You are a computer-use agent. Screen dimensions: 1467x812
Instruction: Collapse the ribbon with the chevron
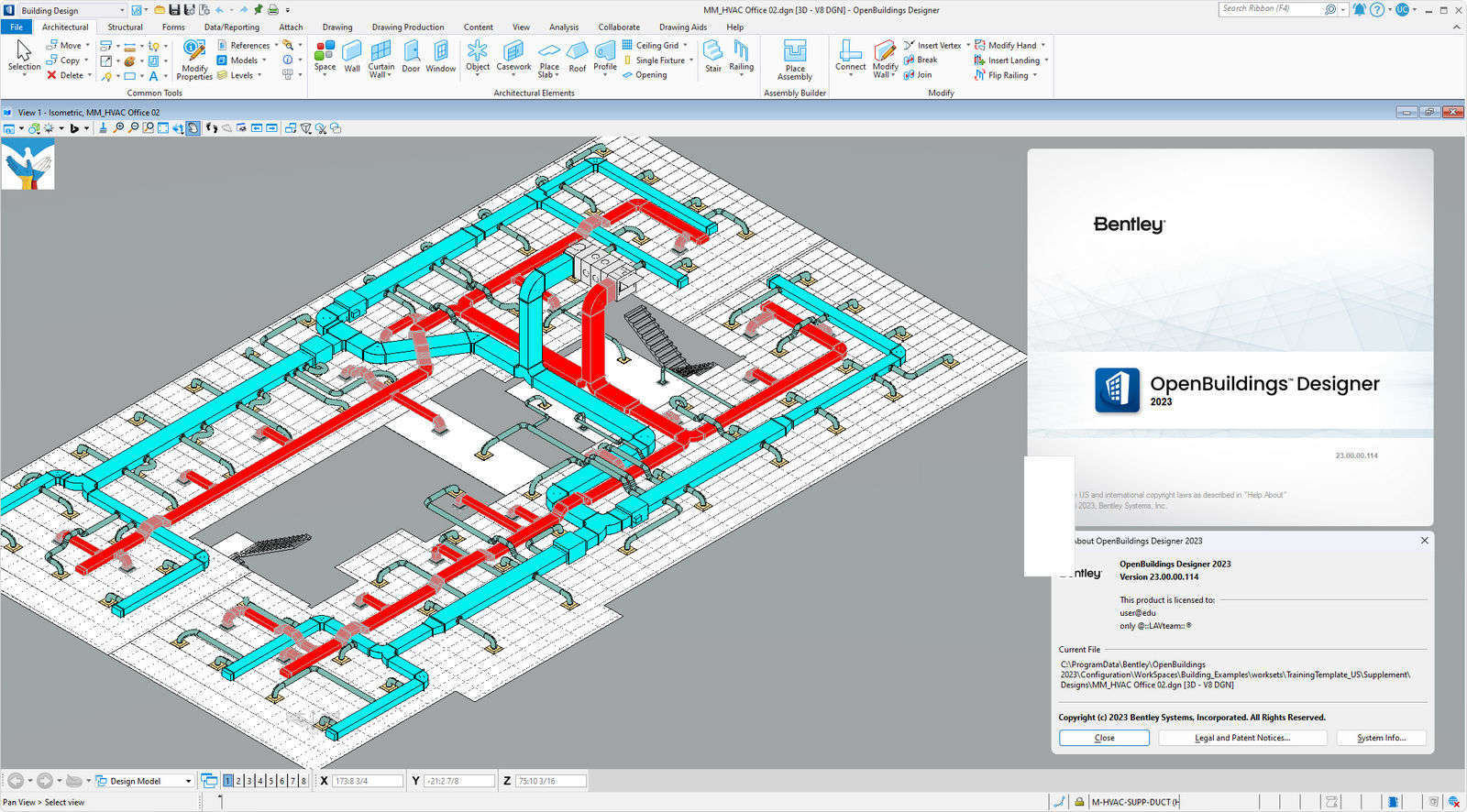[1459, 27]
